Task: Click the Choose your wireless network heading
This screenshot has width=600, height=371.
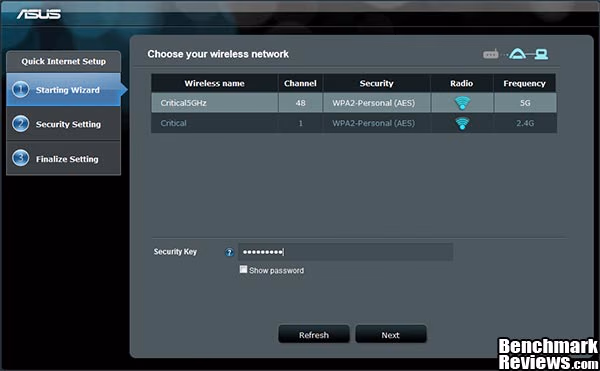Action: point(218,54)
